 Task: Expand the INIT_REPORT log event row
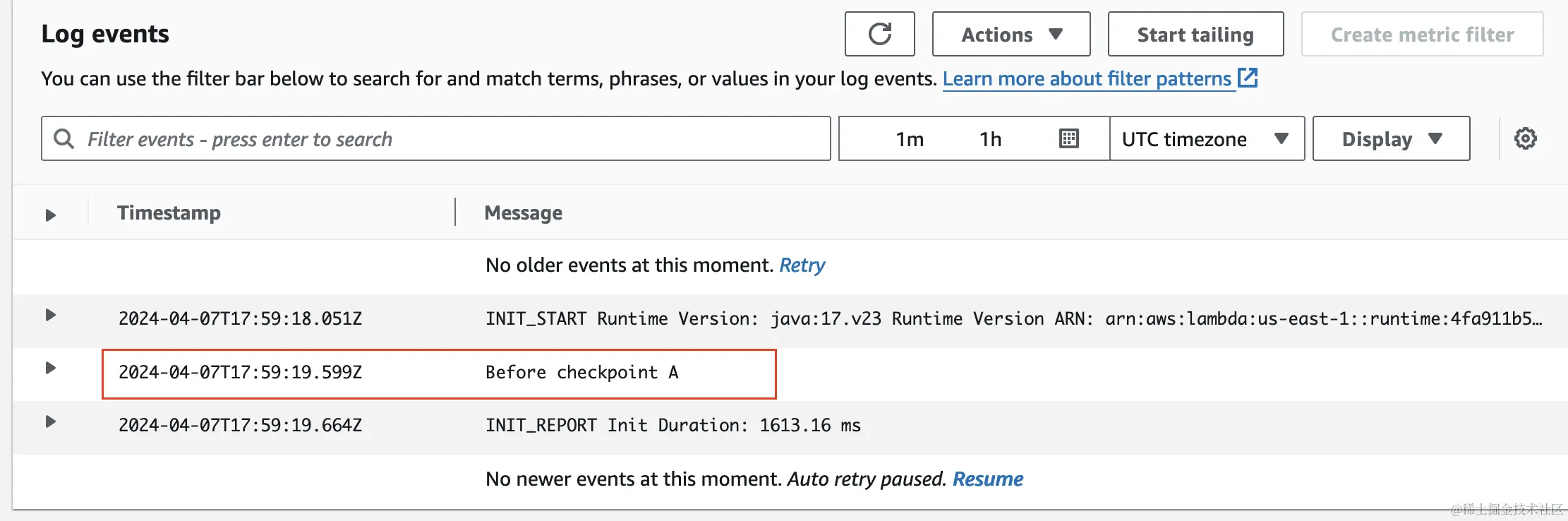click(50, 421)
